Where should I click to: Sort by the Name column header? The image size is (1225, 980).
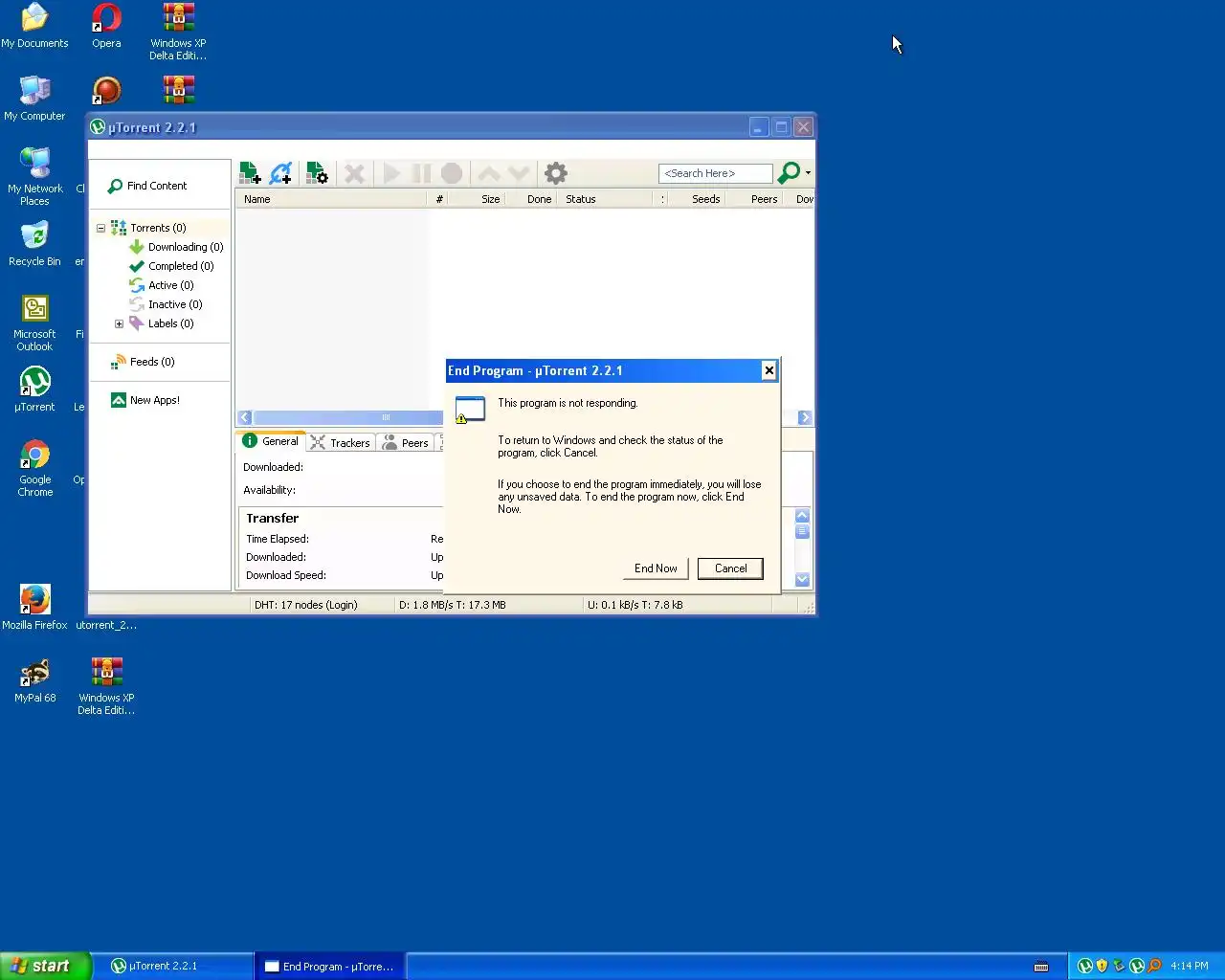tap(331, 199)
